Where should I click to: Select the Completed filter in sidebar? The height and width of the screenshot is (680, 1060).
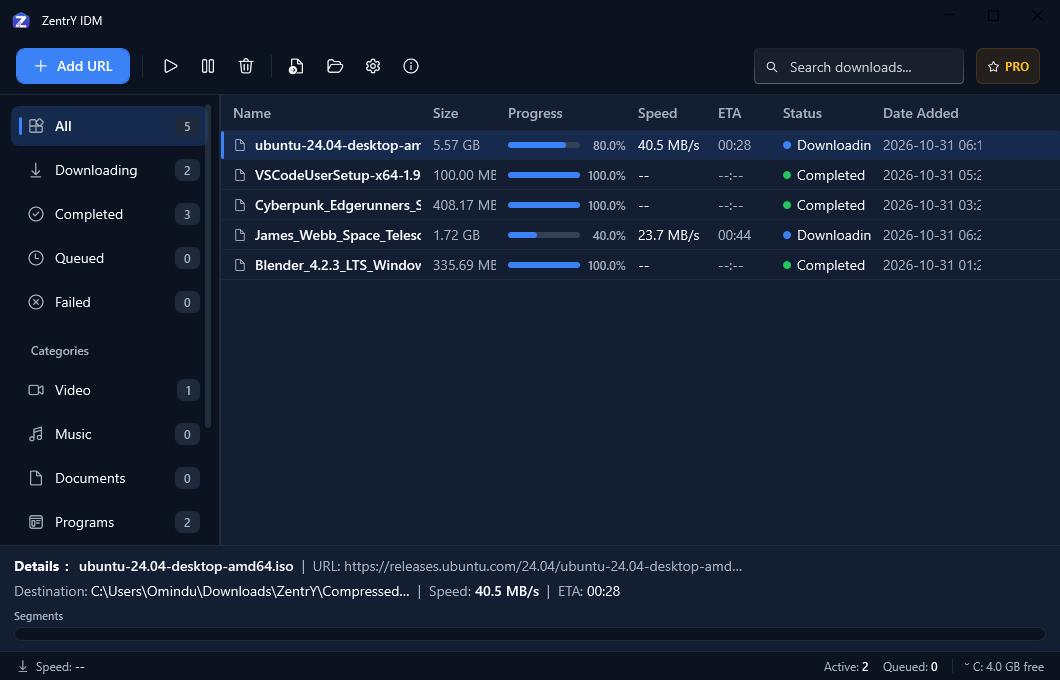click(108, 214)
